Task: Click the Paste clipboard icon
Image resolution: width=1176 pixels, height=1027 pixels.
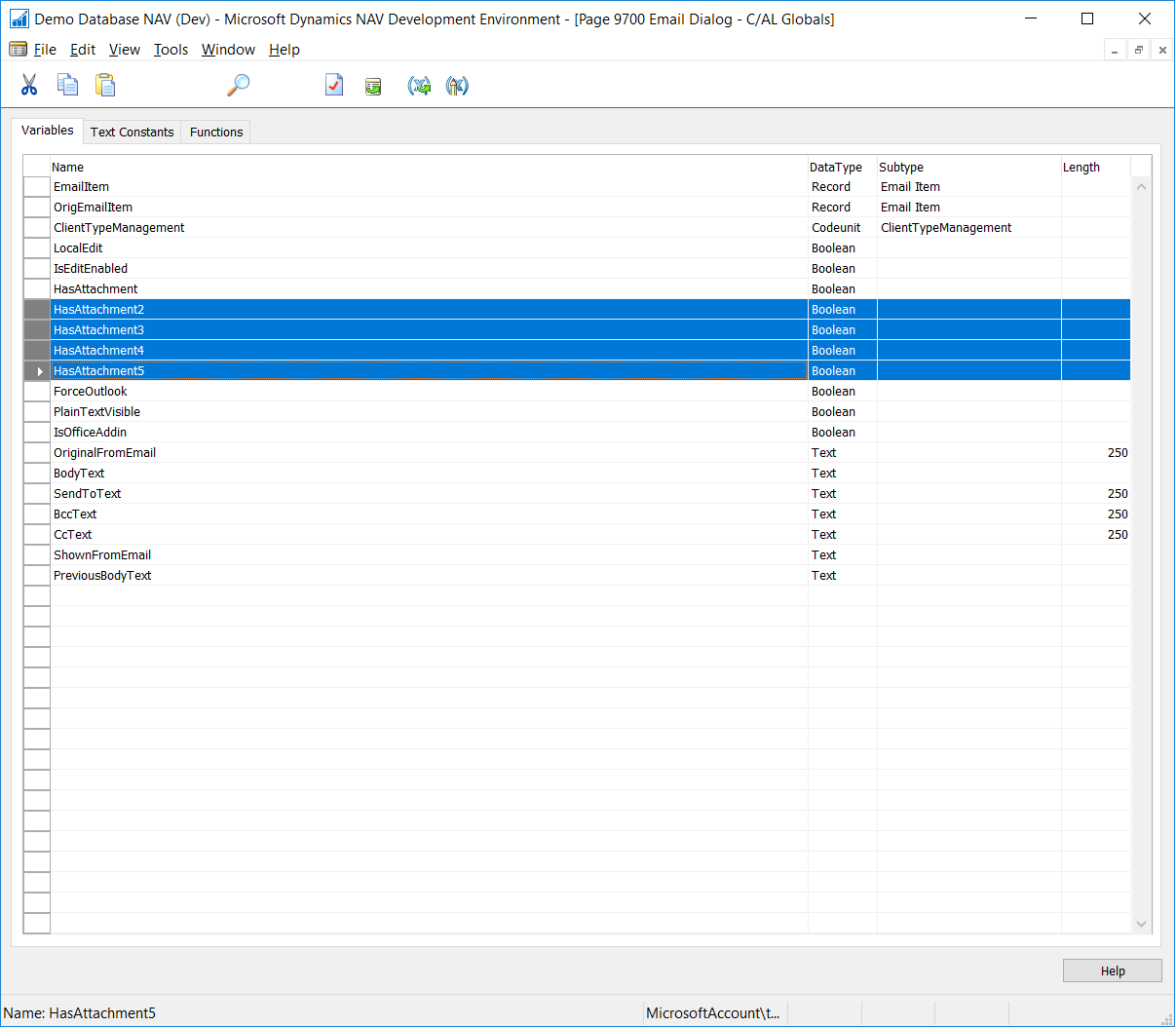Action: click(x=105, y=86)
